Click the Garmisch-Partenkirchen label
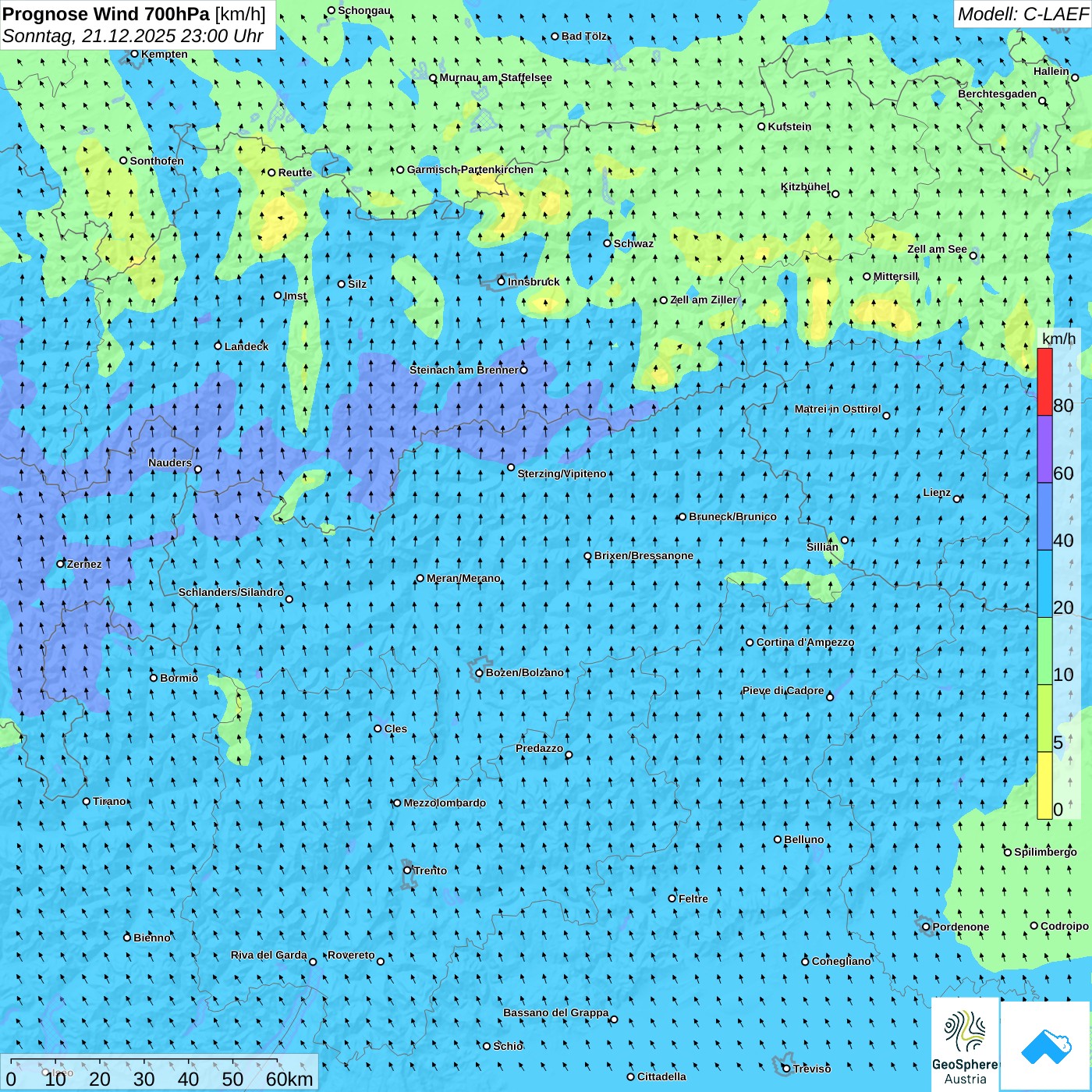The width and height of the screenshot is (1092, 1092). tap(470, 169)
